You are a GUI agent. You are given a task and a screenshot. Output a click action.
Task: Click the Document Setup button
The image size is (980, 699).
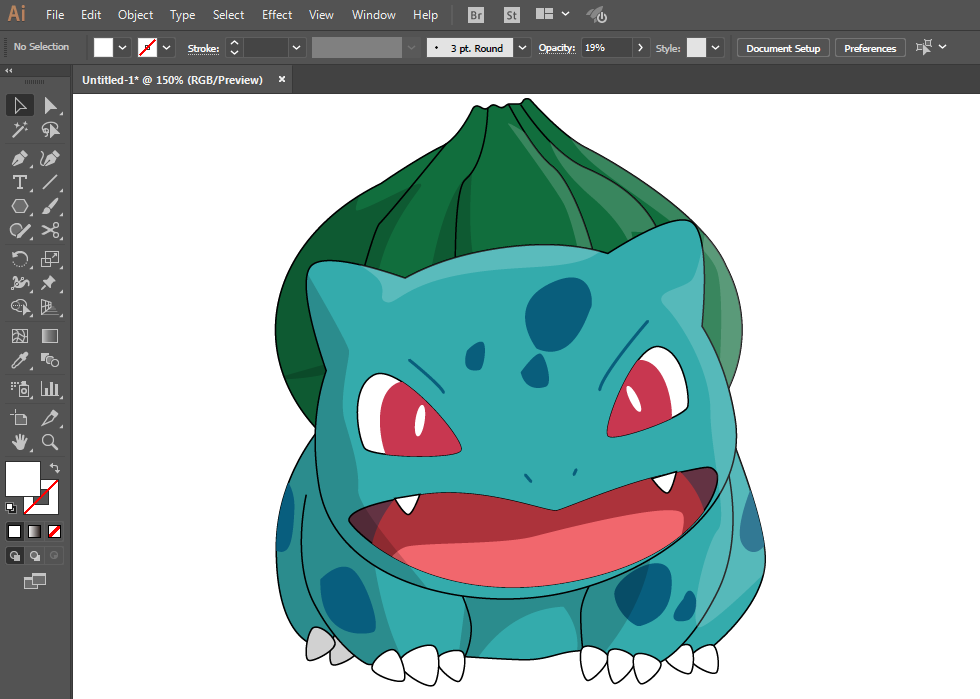click(x=783, y=48)
